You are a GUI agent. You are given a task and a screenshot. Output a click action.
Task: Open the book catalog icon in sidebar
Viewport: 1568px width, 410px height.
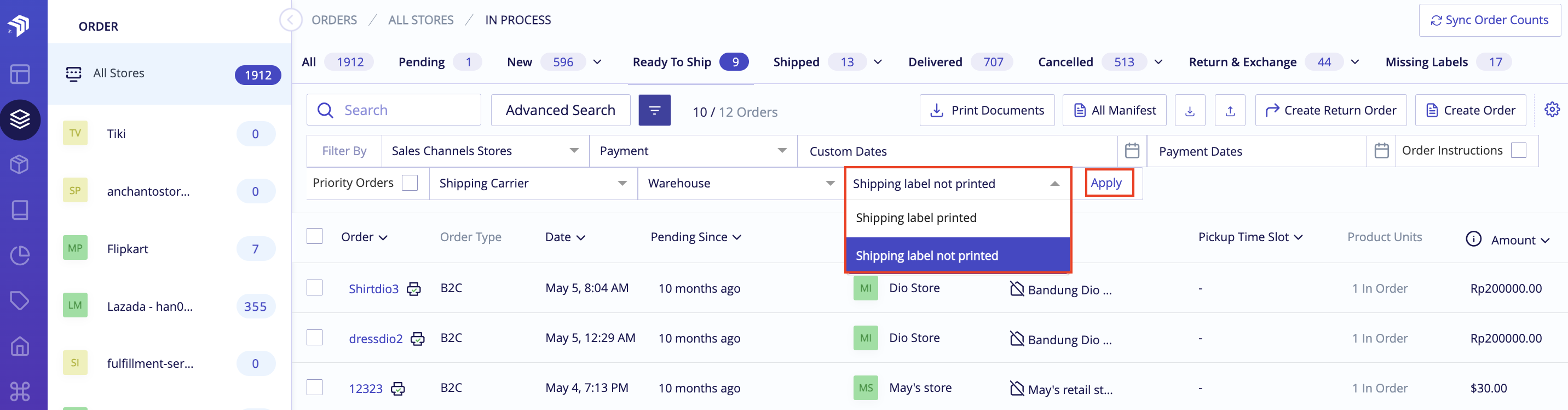pos(20,210)
